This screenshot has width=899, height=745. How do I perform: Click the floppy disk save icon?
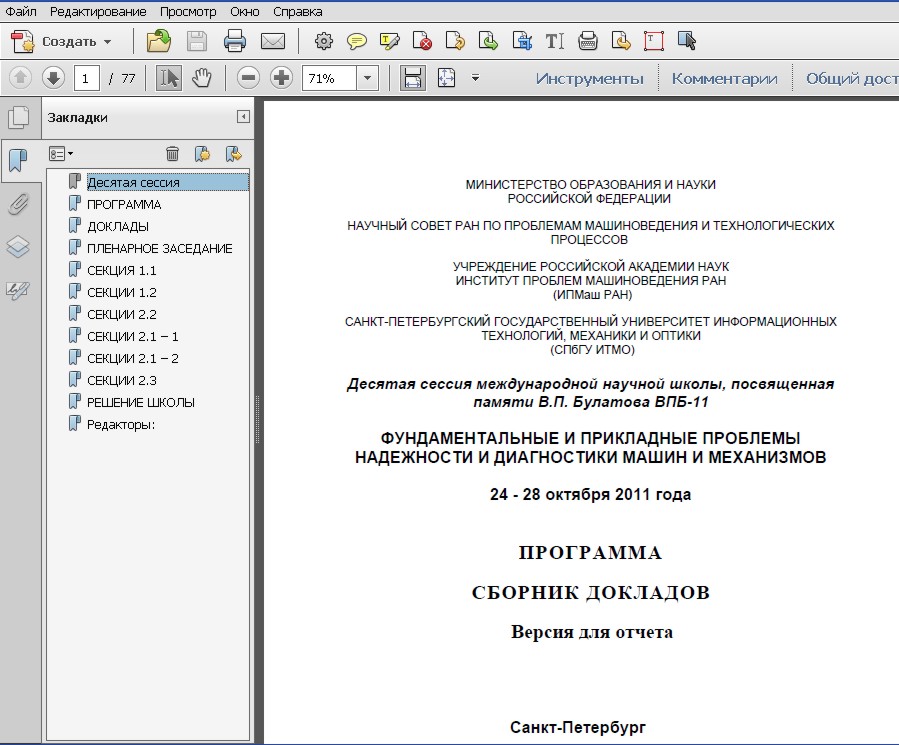197,41
